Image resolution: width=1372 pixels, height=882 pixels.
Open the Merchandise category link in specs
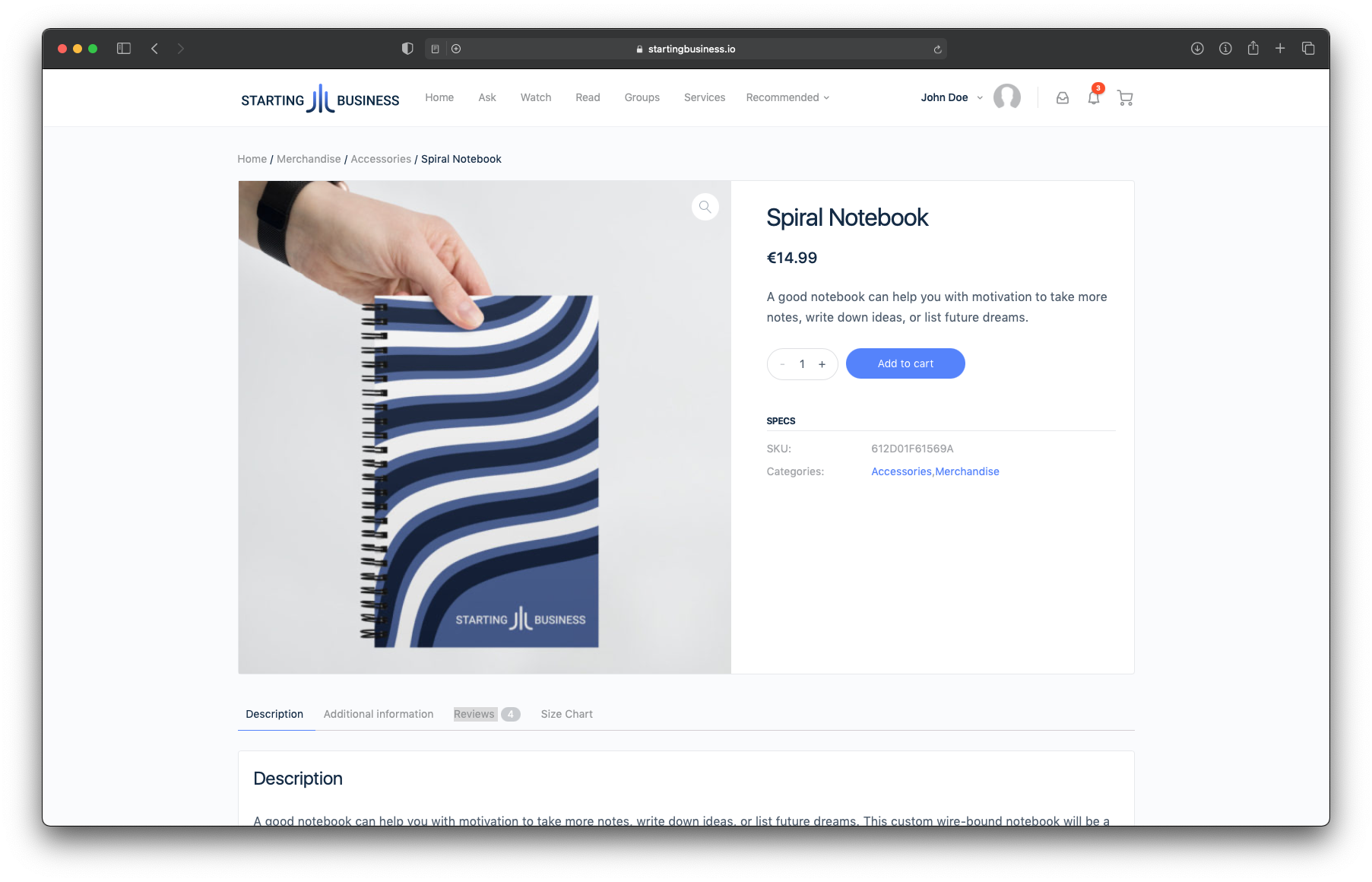coord(968,471)
